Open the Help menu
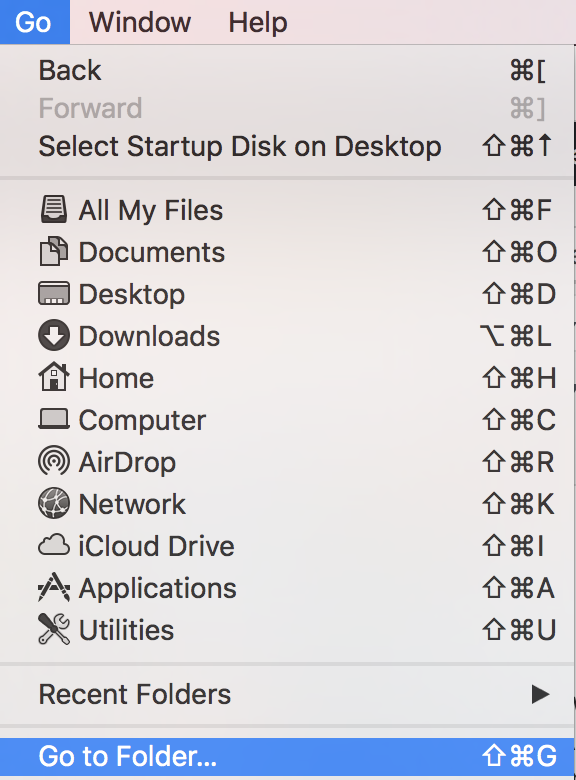This screenshot has width=576, height=780. pyautogui.click(x=258, y=22)
